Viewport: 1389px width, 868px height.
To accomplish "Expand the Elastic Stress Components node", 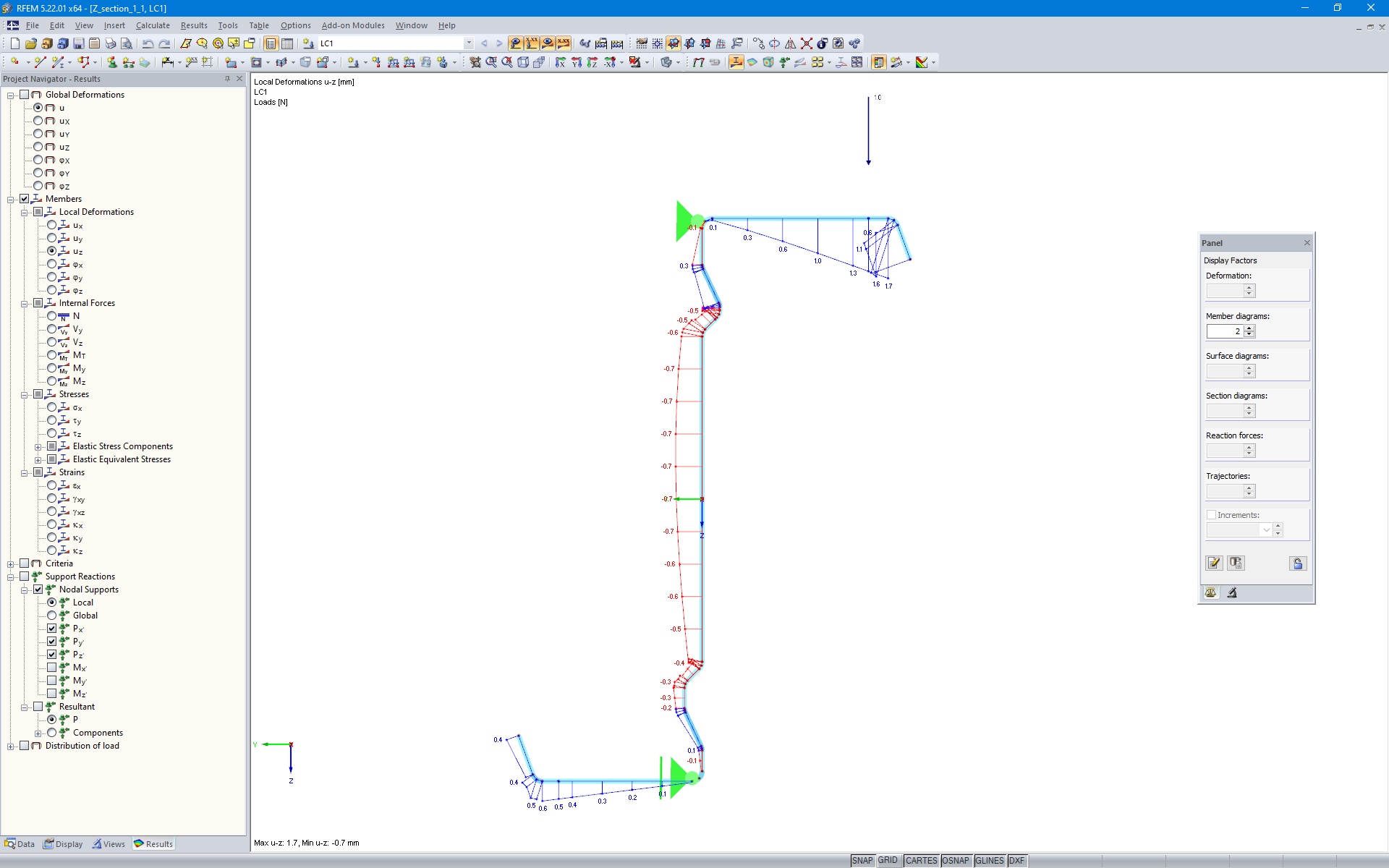I will 38,447.
